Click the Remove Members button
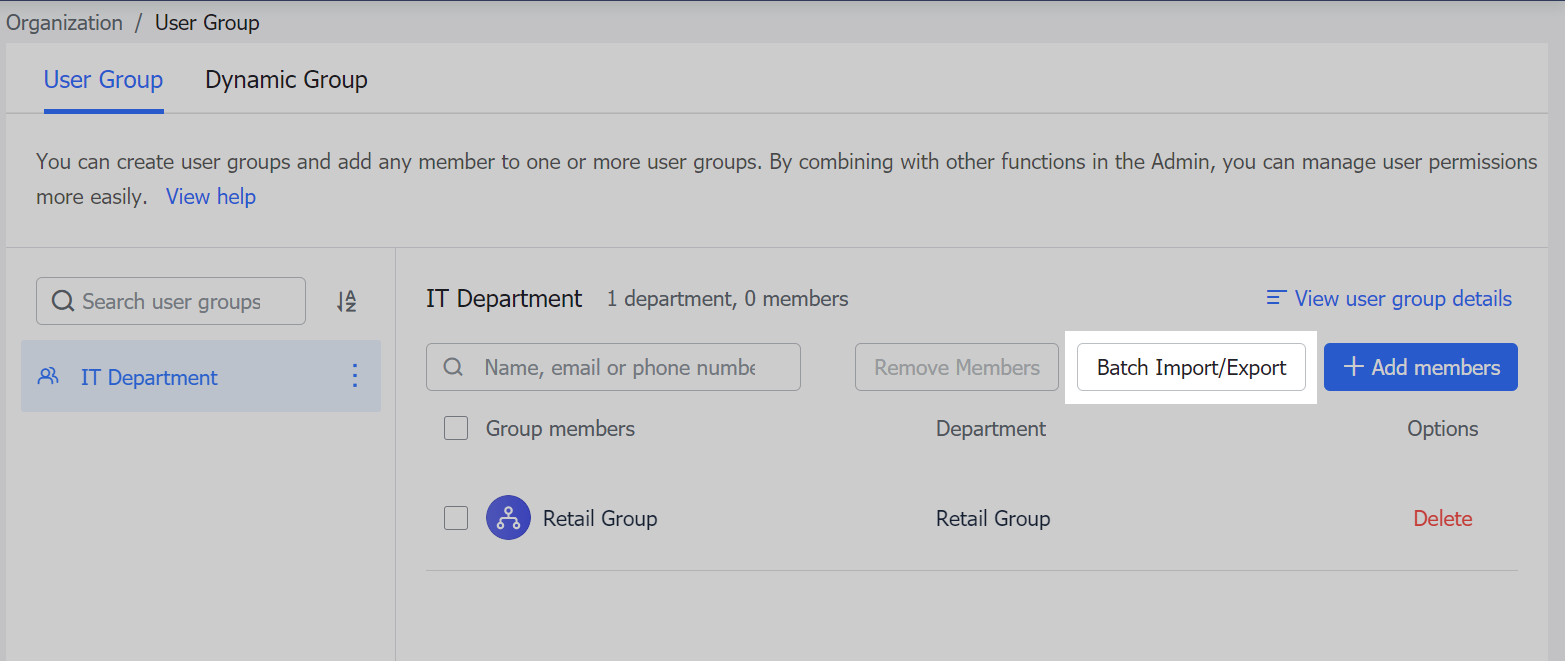This screenshot has width=1565, height=661. point(956,367)
